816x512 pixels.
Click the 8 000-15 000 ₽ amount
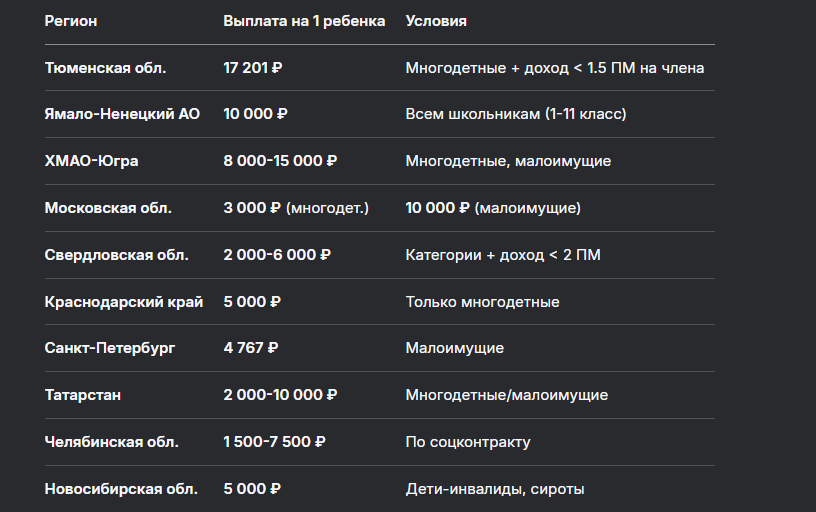click(280, 161)
